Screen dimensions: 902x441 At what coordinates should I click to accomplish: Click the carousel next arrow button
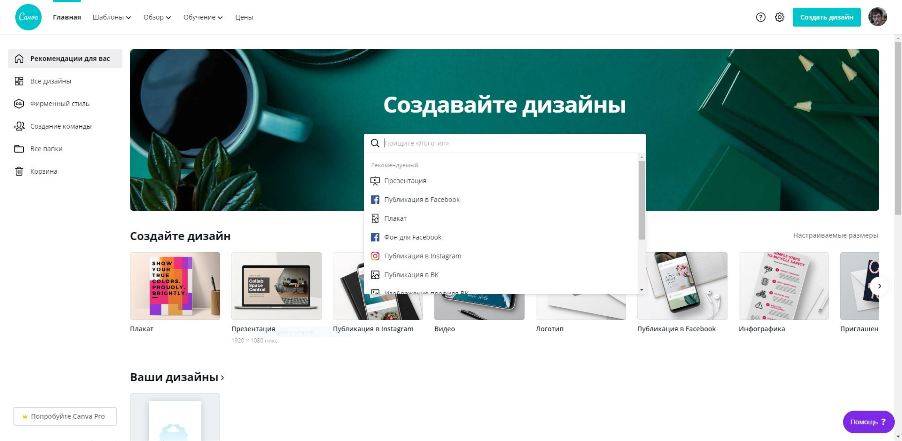click(x=878, y=286)
